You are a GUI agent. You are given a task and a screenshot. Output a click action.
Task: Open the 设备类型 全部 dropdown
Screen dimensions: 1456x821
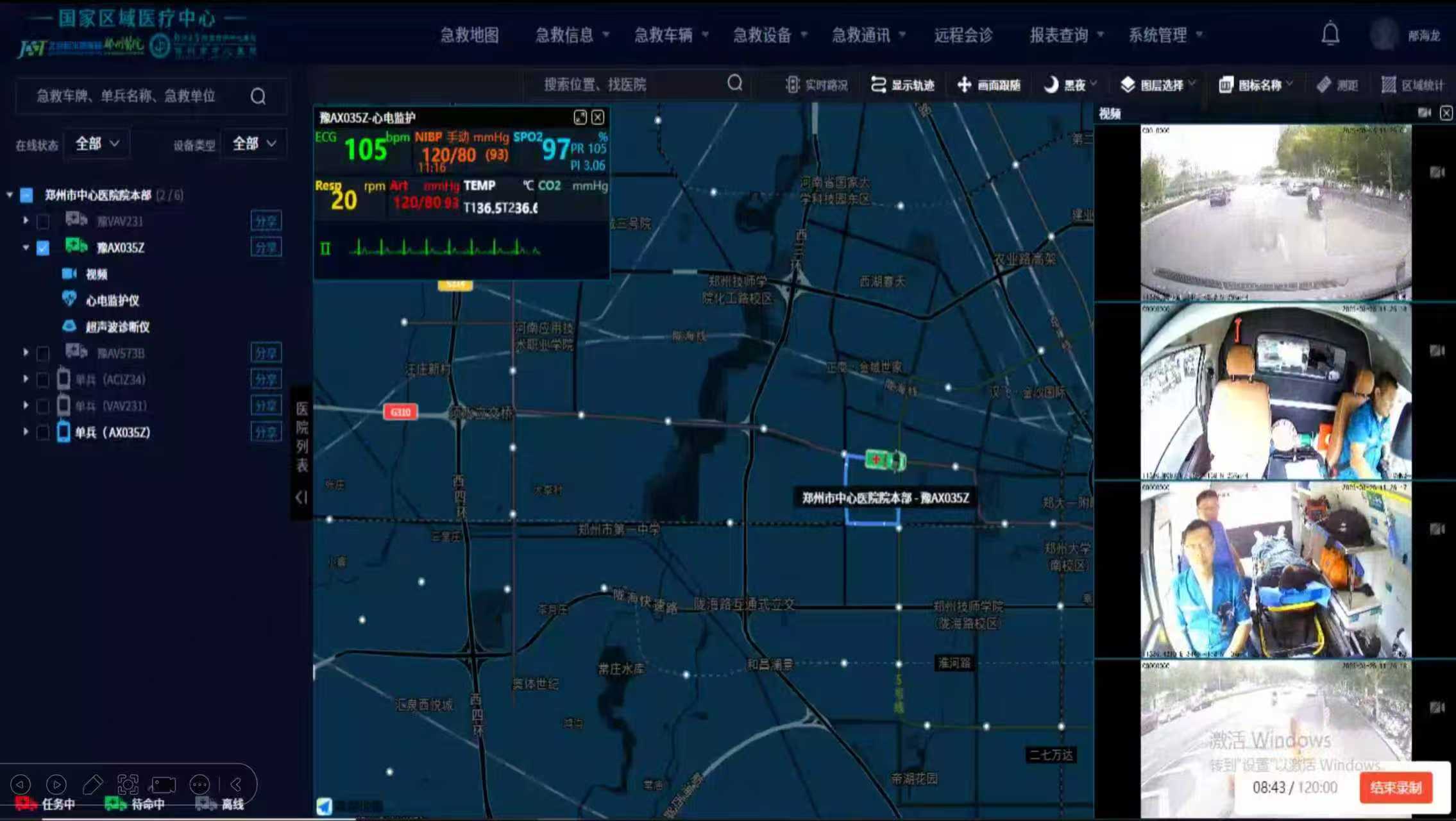254,144
